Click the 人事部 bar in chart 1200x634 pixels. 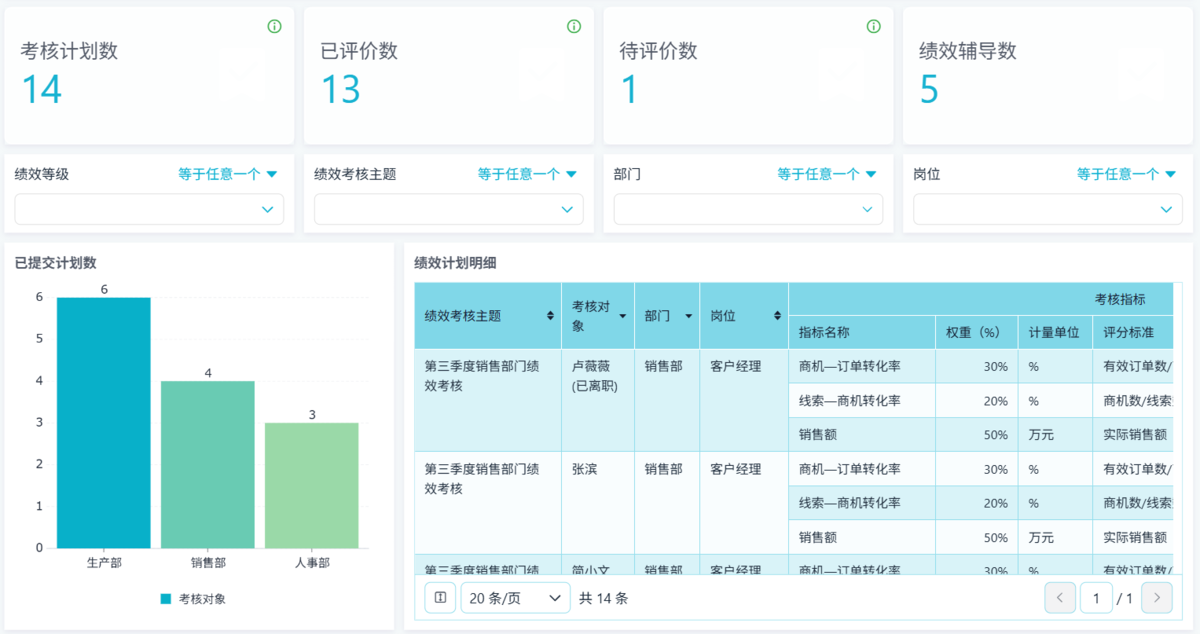(312, 485)
